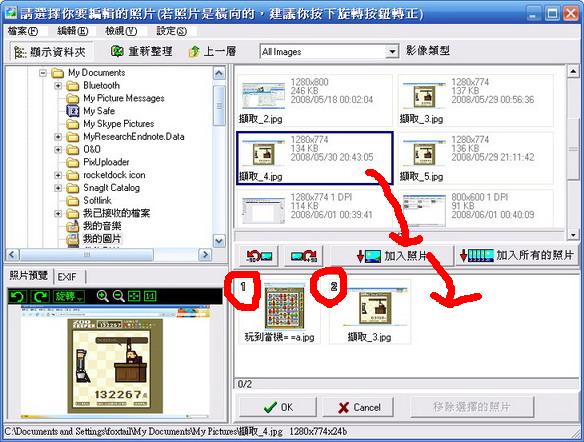Screen dimensions: 584x442
Task: Select the 800x600 1 DPI 91 KB thumbnail
Action: pos(476,209)
